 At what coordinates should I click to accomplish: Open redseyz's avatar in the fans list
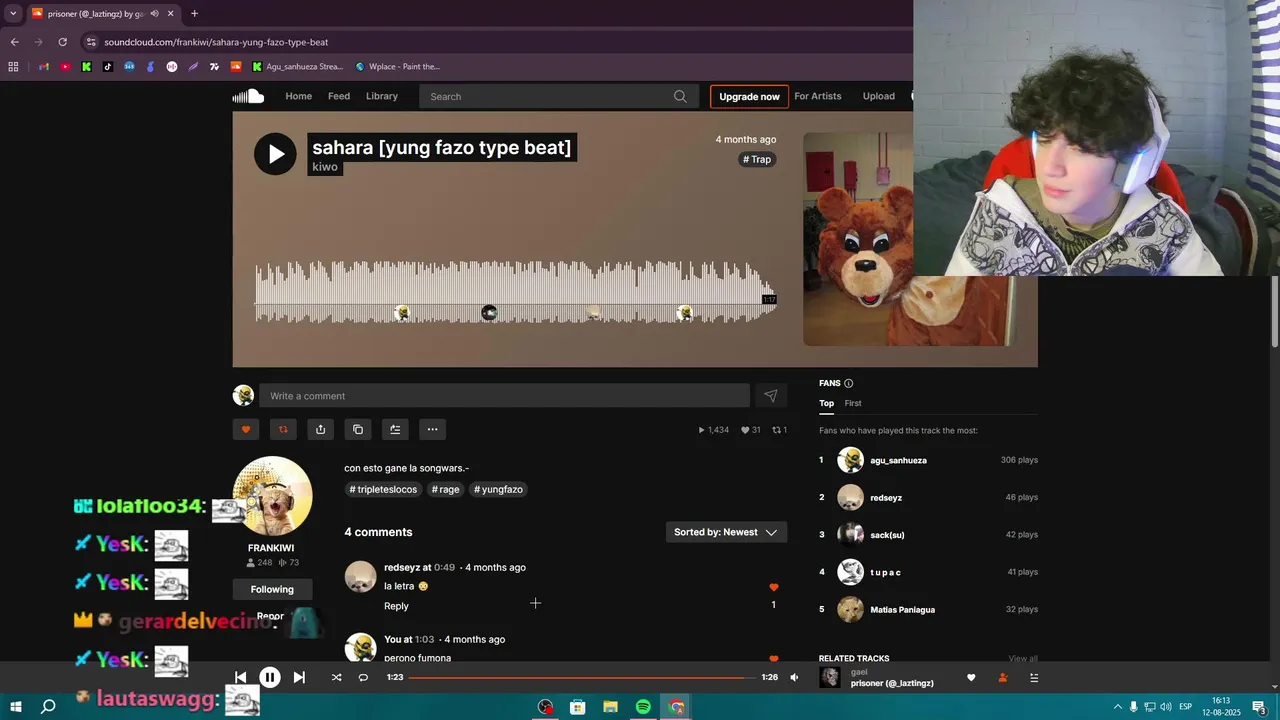850,497
